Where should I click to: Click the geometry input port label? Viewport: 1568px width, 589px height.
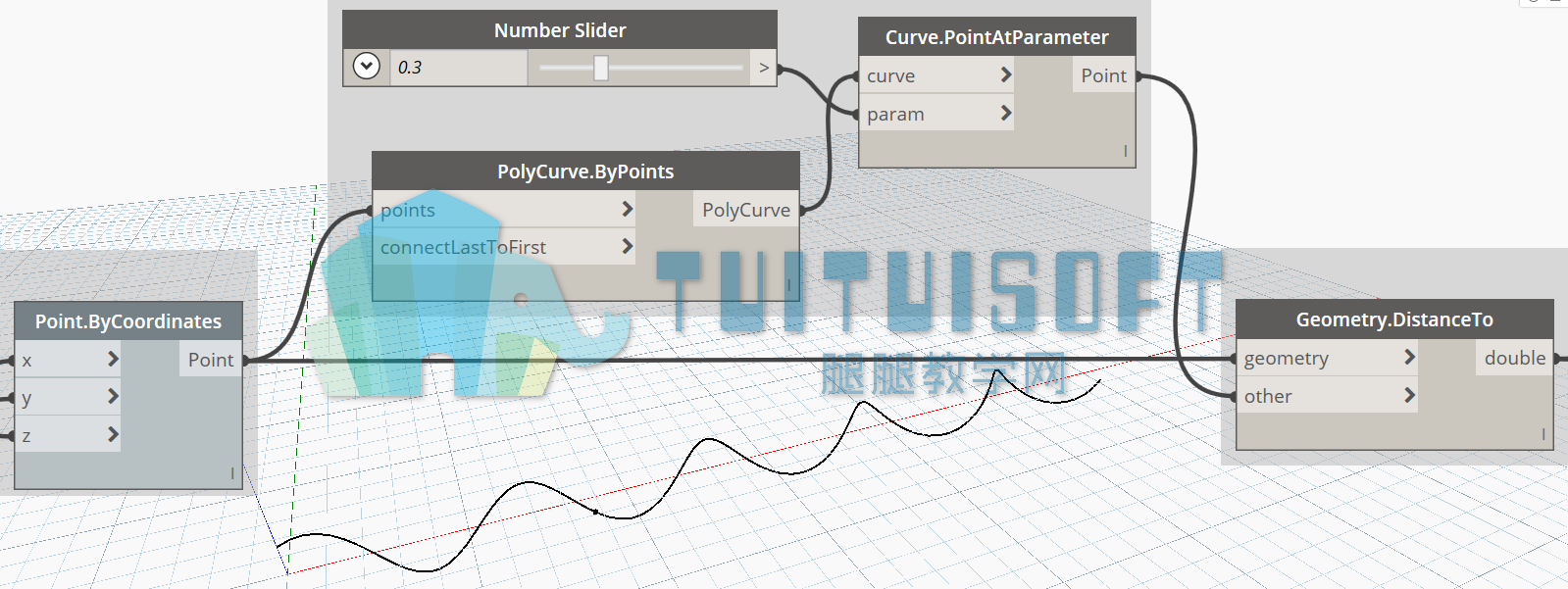1287,359
